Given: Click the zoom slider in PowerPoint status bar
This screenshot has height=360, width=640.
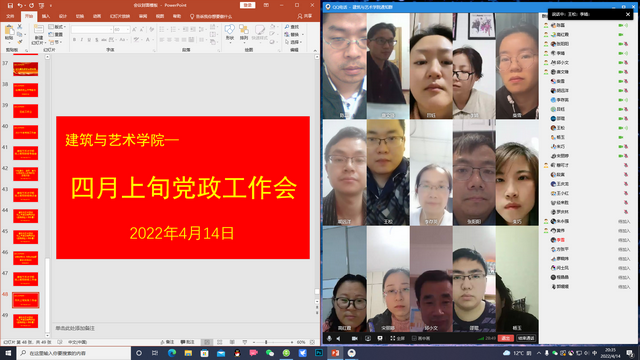Looking at the screenshot, I should coord(266,342).
